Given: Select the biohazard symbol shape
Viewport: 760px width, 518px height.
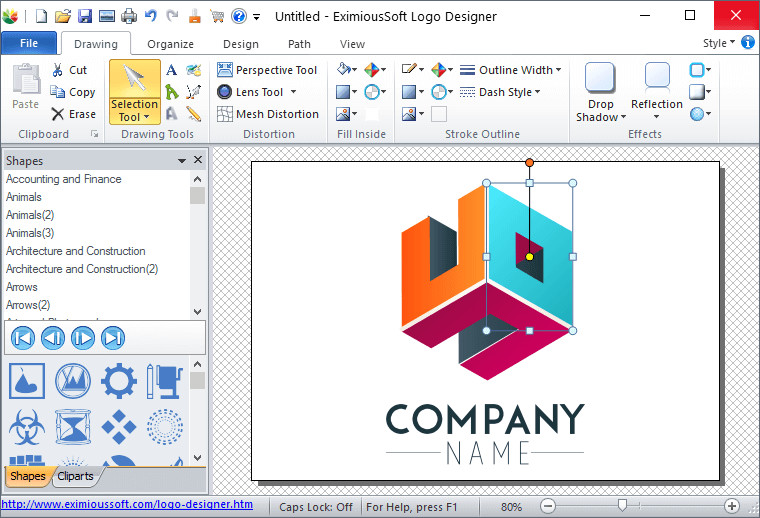Looking at the screenshot, I should (x=27, y=427).
